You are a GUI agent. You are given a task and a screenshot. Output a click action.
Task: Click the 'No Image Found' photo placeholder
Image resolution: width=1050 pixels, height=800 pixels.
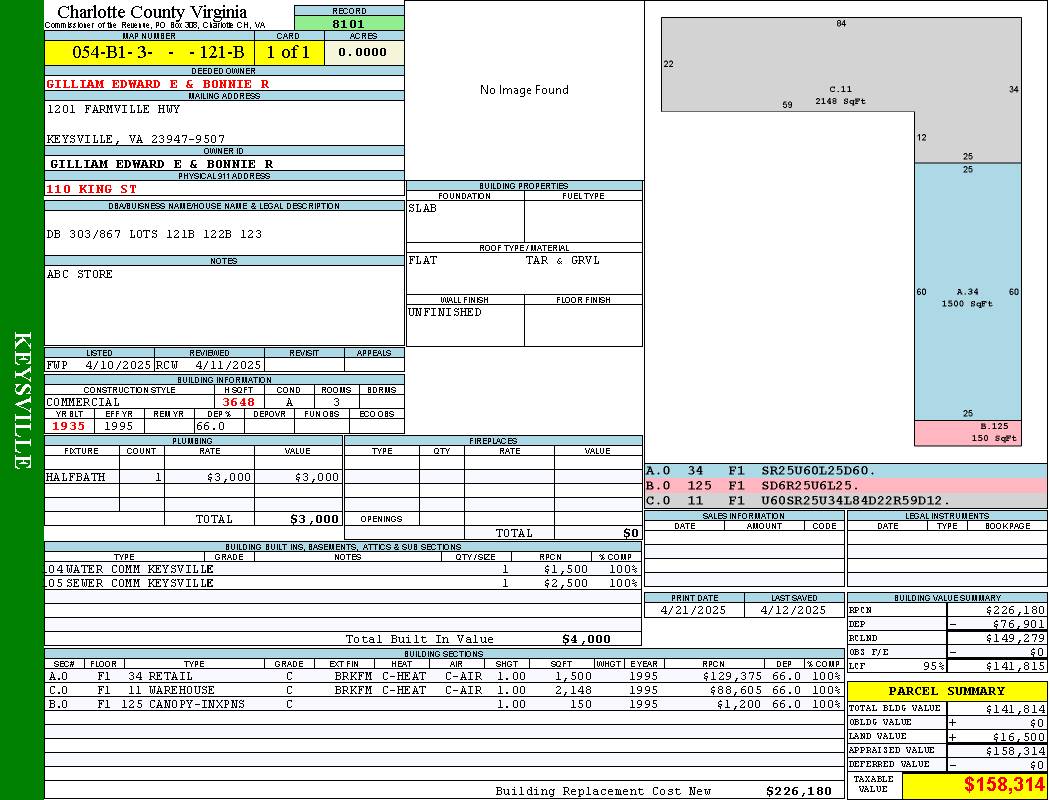[524, 90]
